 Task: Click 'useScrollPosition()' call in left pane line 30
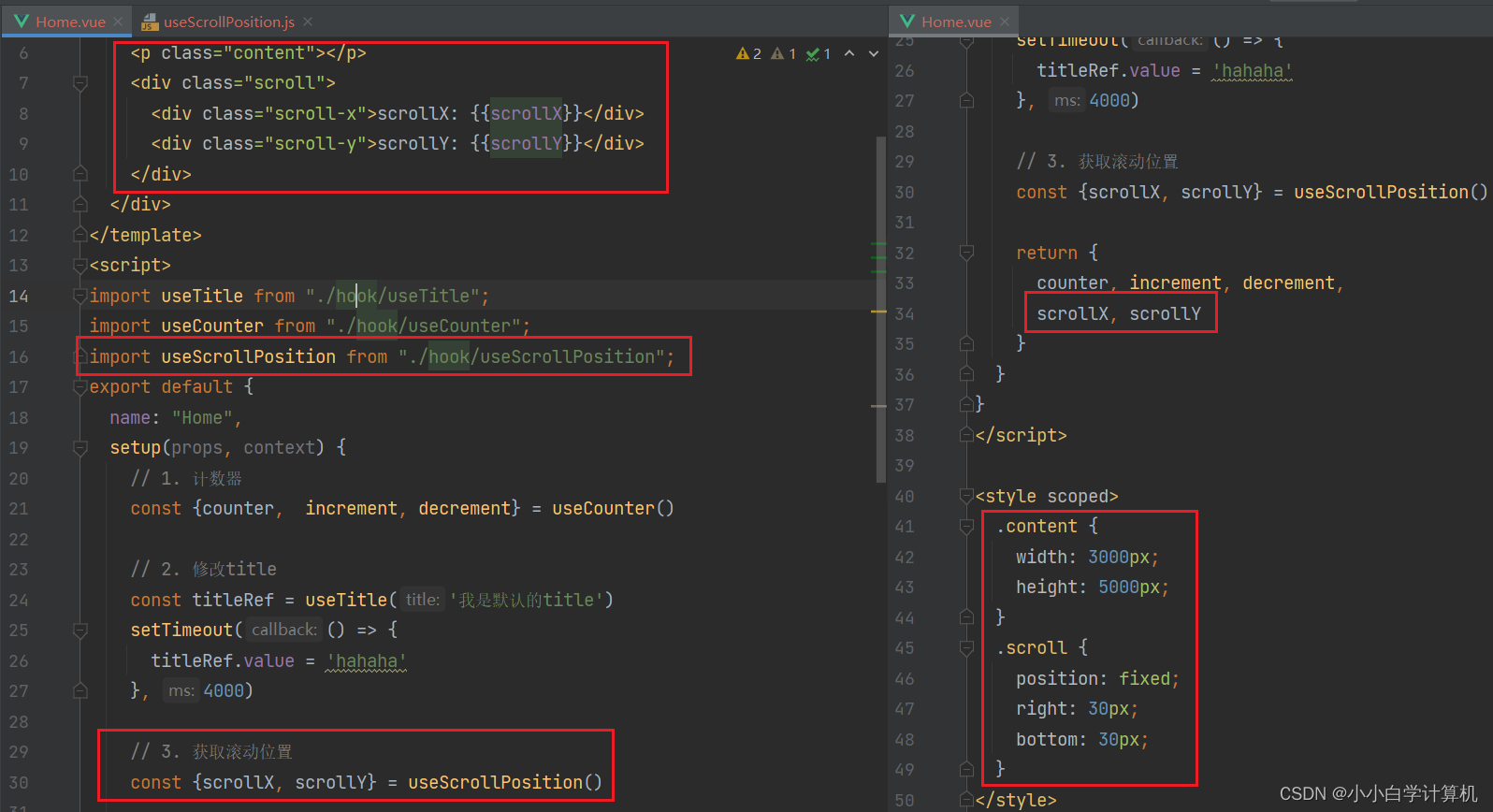pyautogui.click(x=505, y=783)
